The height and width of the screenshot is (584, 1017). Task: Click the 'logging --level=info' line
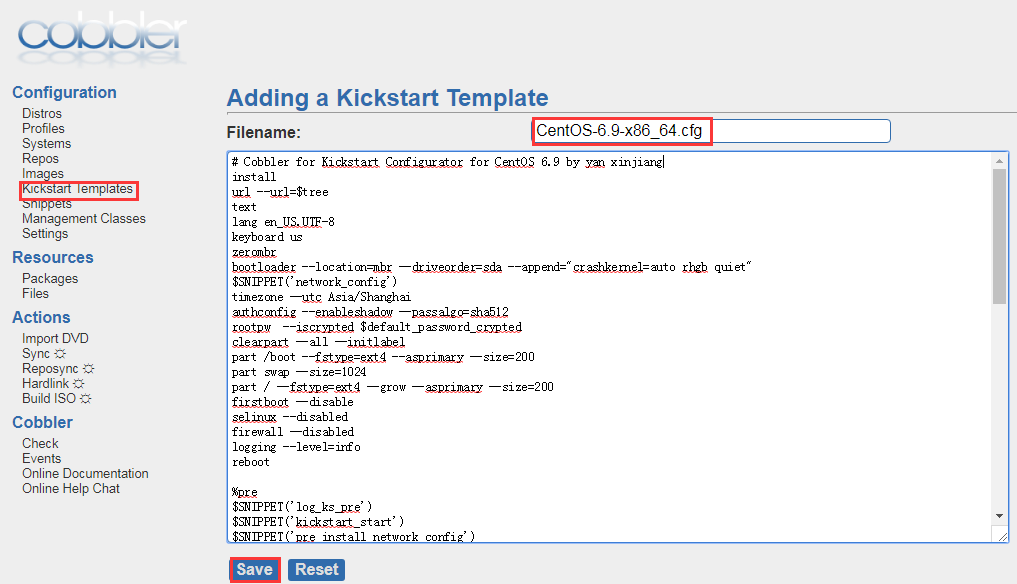(296, 447)
